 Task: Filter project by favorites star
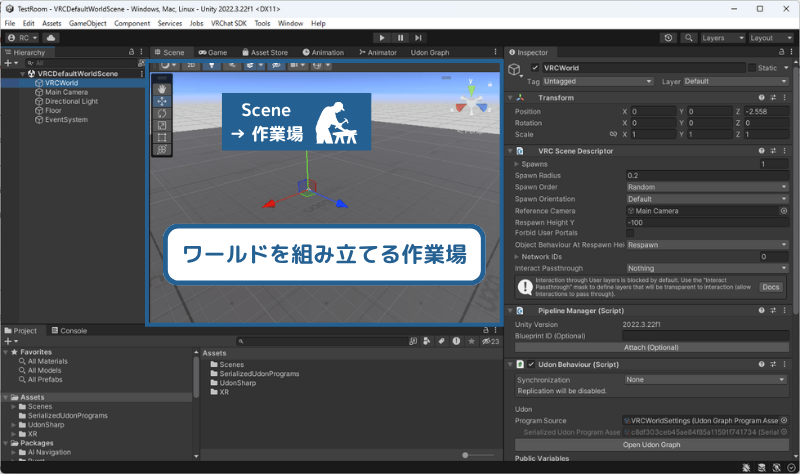(471, 341)
